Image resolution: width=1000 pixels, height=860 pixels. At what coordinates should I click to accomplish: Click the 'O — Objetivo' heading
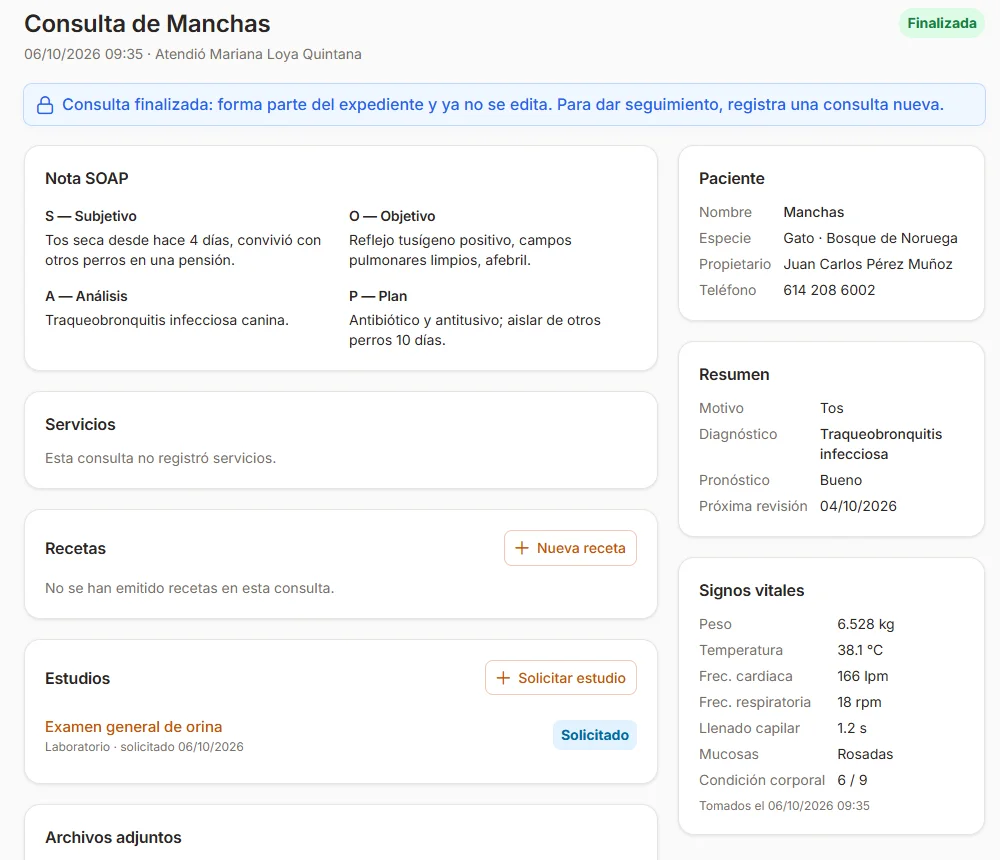pos(392,216)
